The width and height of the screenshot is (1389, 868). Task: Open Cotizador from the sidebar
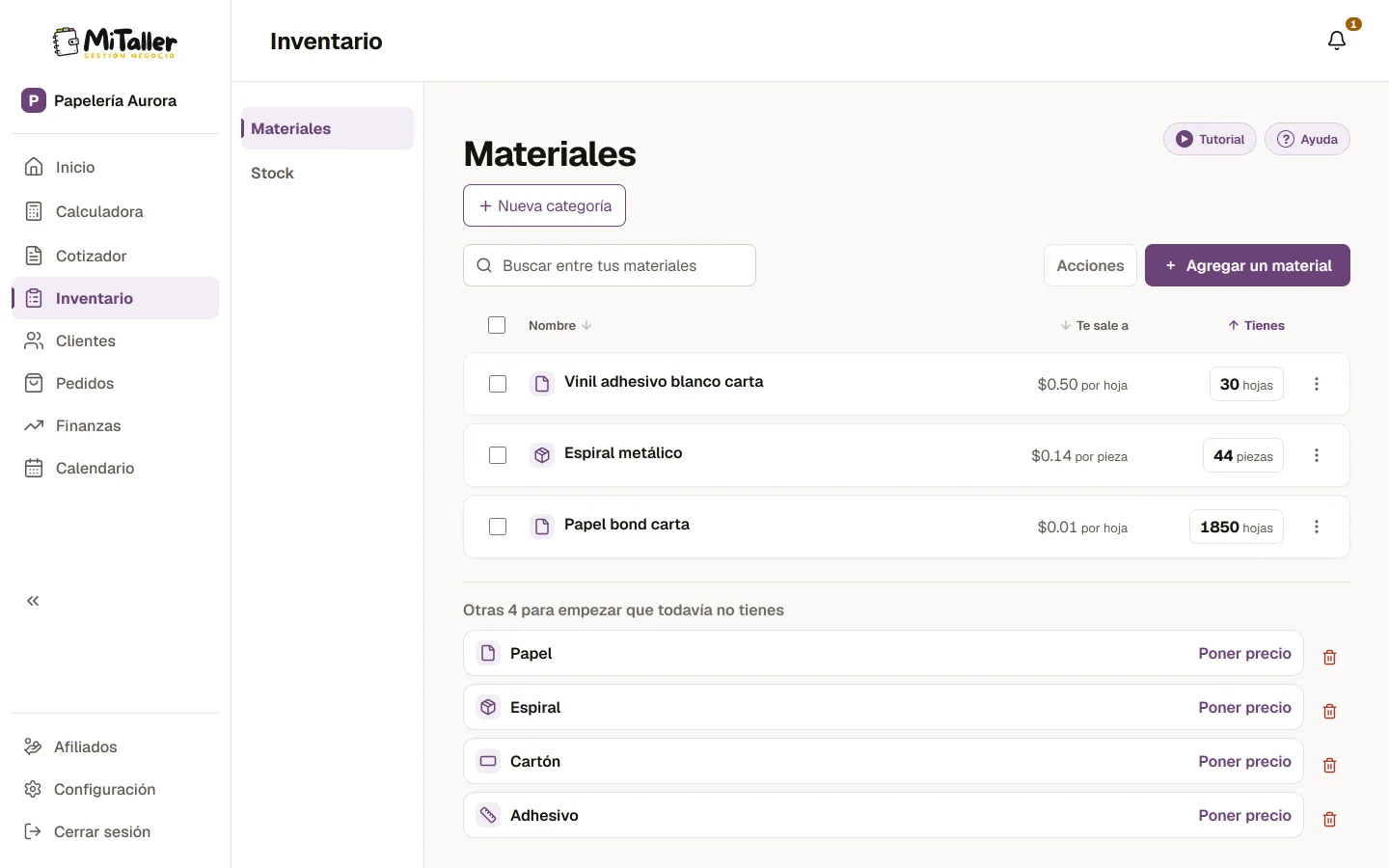tap(115, 256)
